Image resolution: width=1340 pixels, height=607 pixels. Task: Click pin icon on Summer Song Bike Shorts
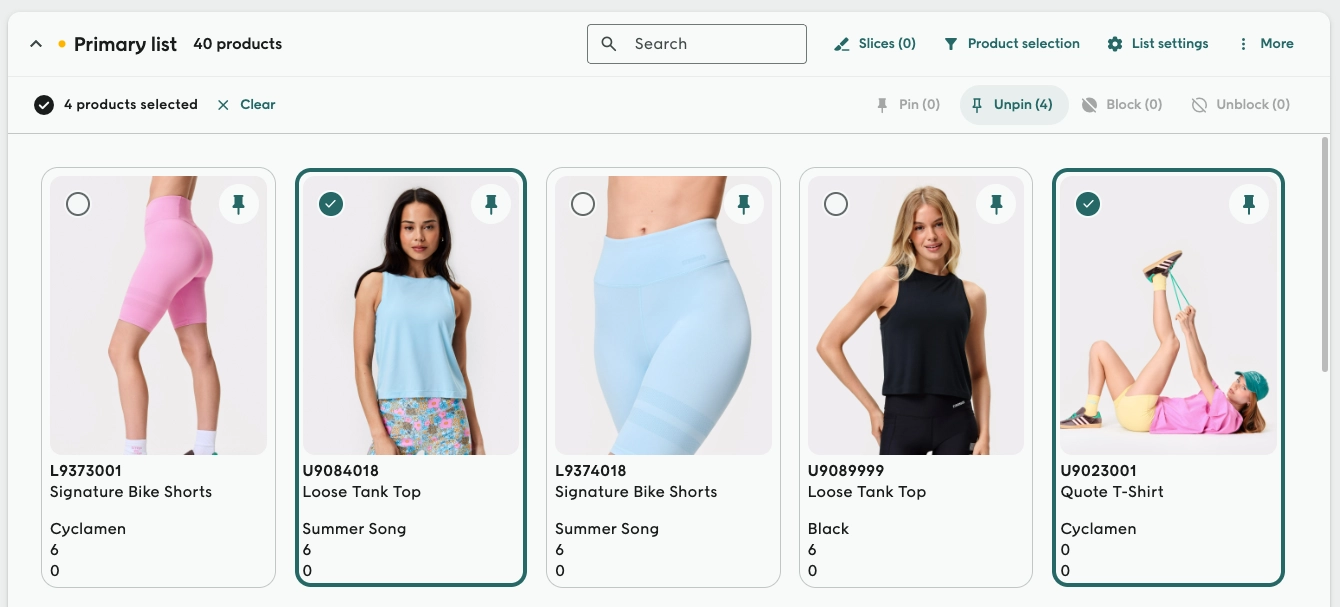[x=743, y=204]
